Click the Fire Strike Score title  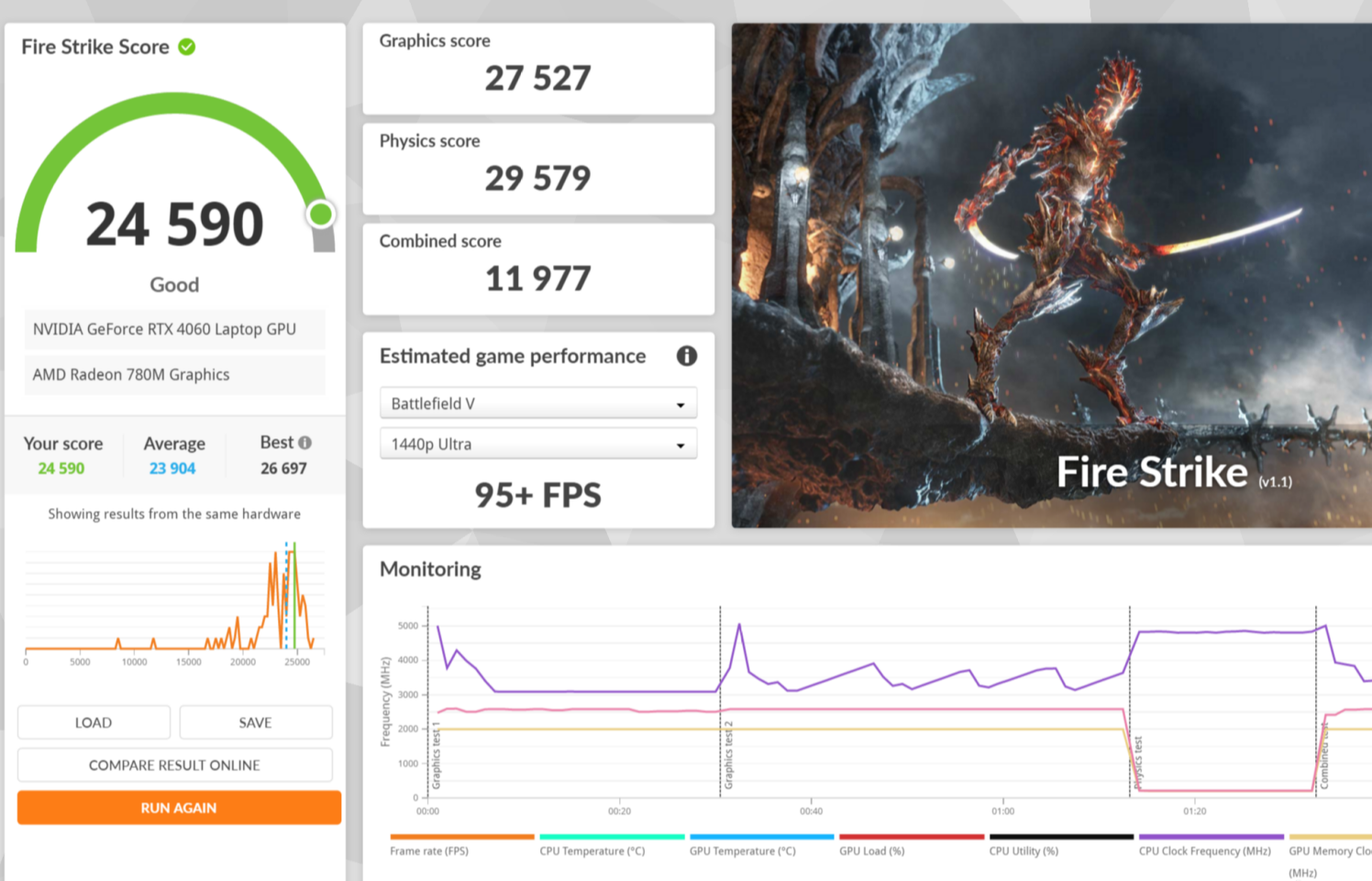95,47
